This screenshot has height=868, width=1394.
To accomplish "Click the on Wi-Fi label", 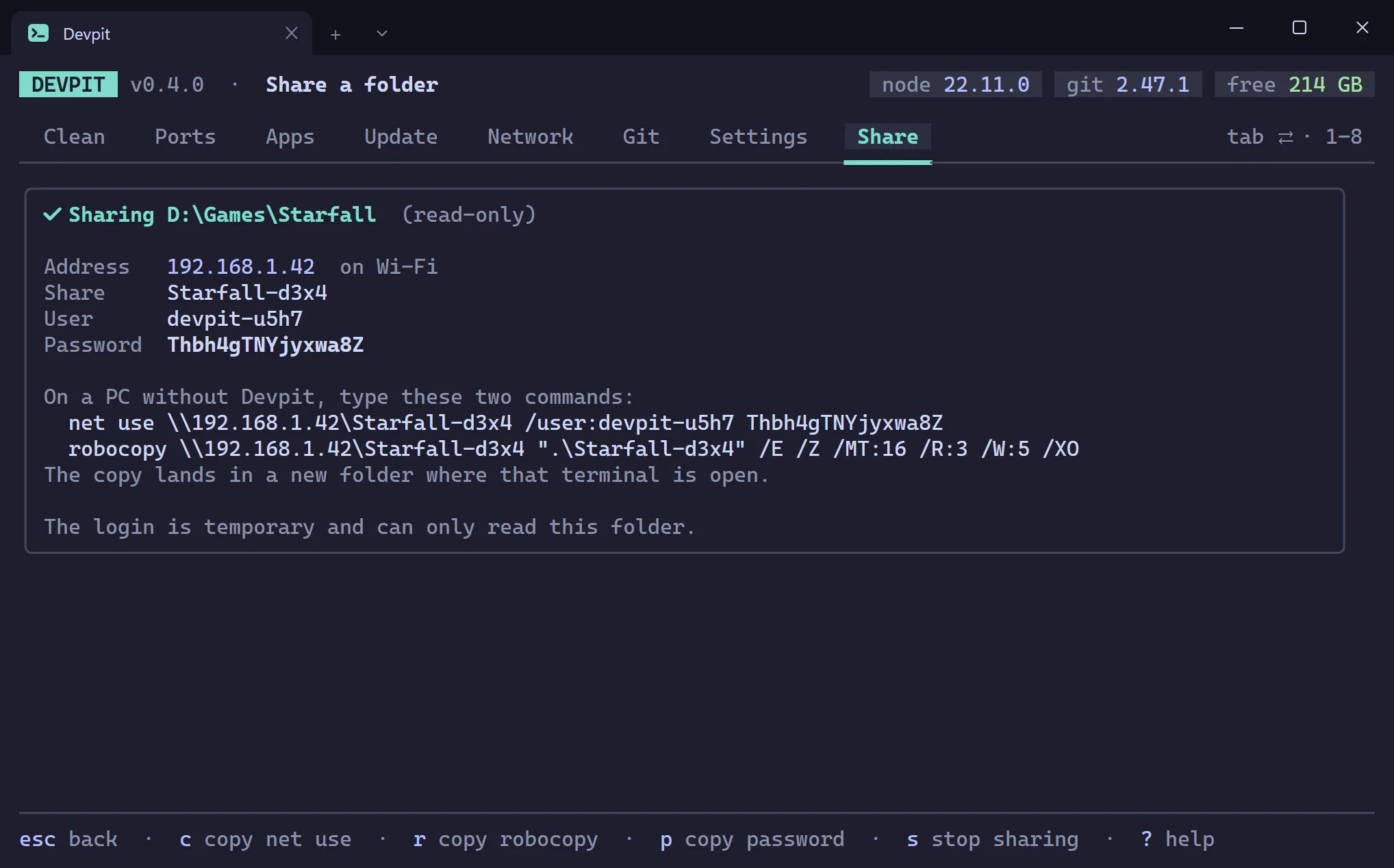I will point(389,266).
